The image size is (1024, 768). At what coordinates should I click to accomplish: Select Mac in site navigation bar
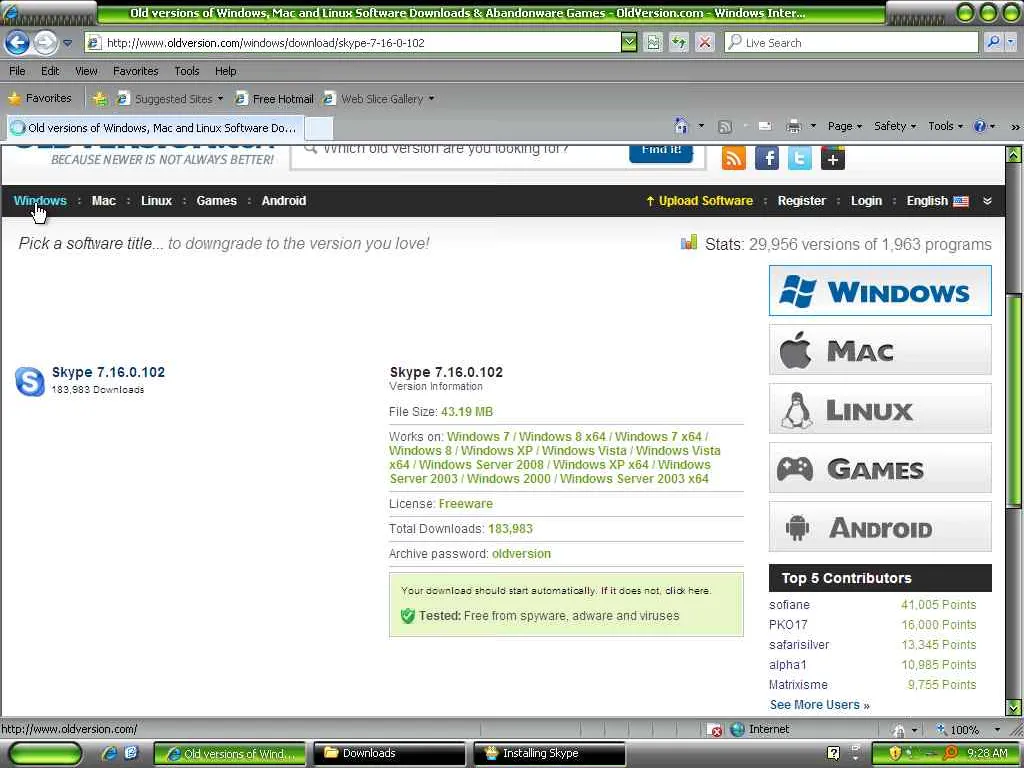click(104, 201)
